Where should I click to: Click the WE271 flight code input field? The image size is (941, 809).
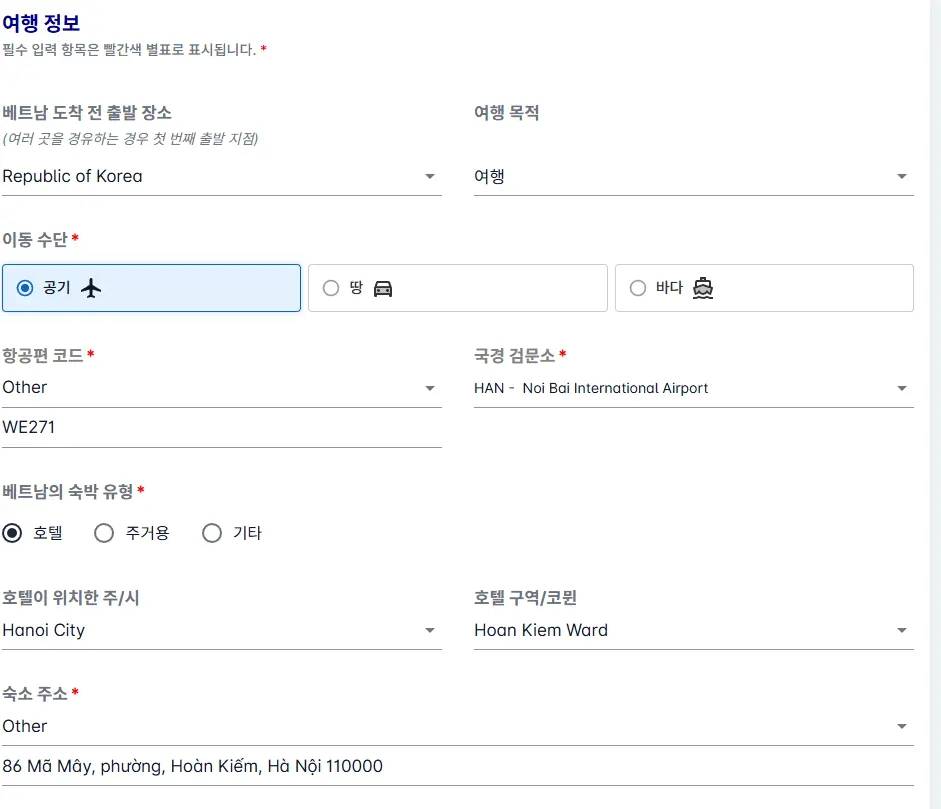[x=221, y=427]
